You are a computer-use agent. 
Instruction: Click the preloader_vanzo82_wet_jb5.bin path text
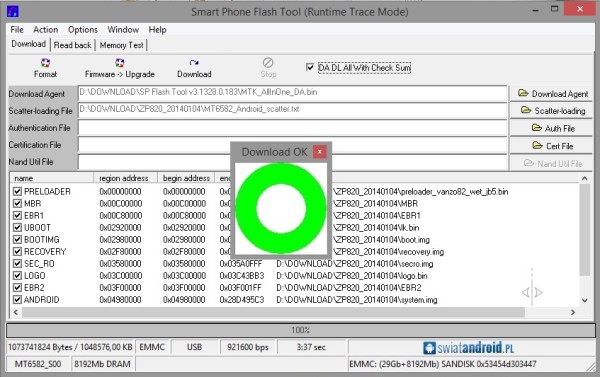point(421,191)
